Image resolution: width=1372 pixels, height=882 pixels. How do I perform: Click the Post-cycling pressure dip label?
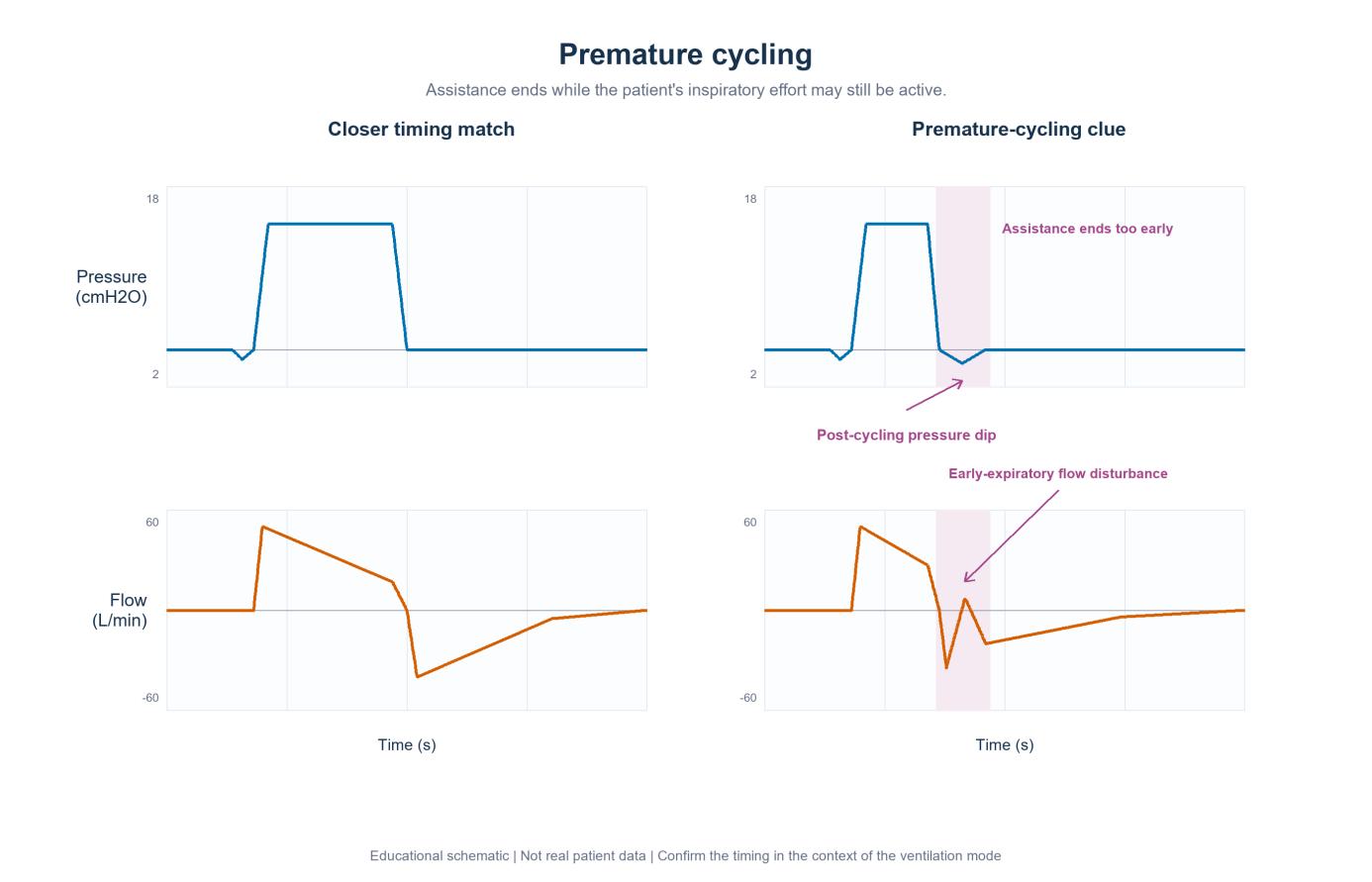906,435
